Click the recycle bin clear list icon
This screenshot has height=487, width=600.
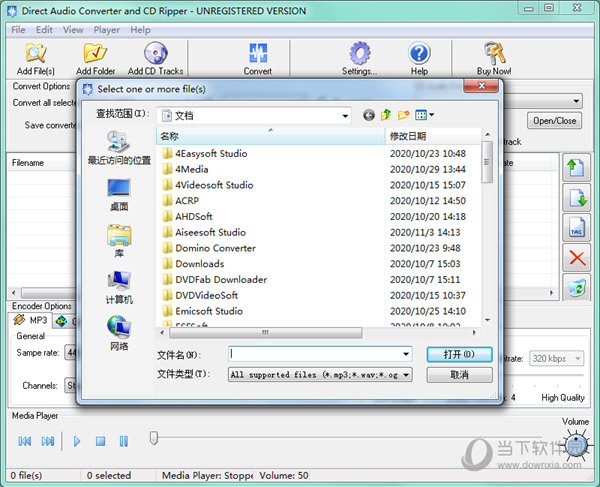[576, 287]
